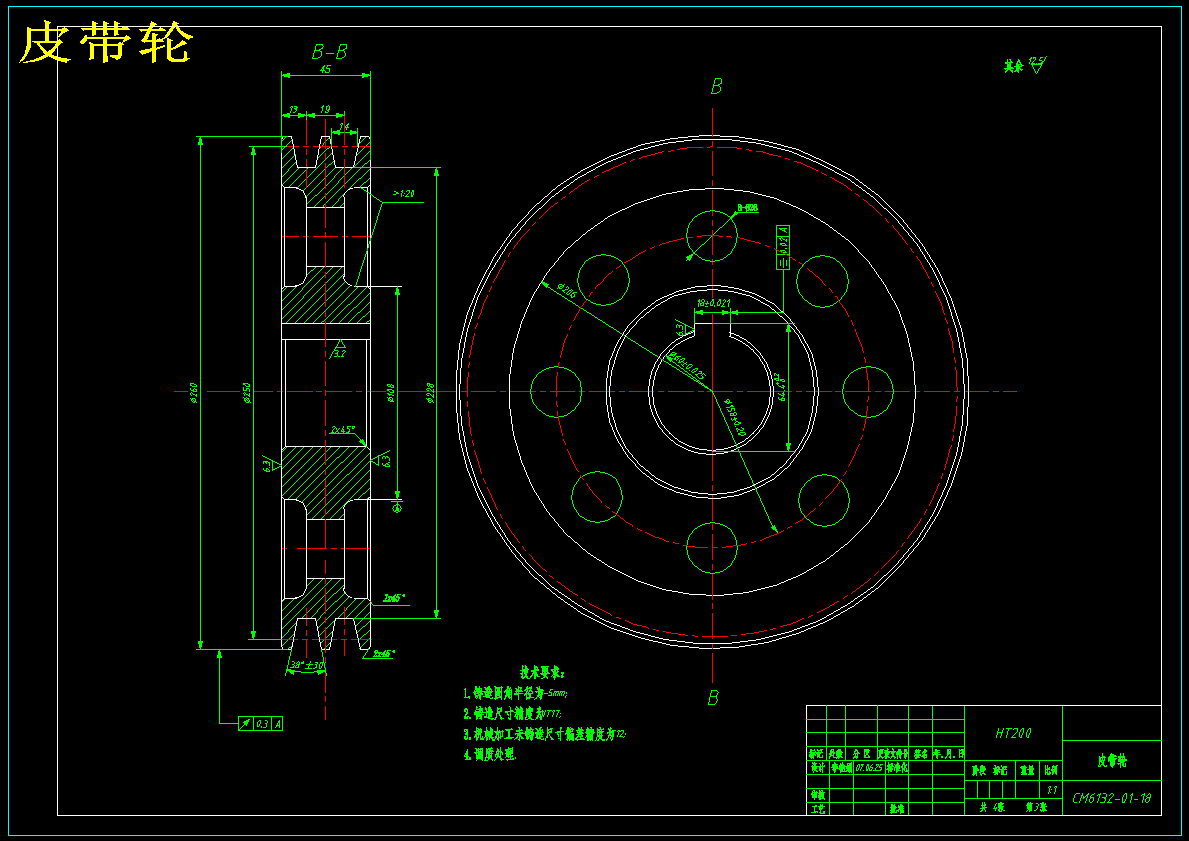1189x841 pixels.
Task: Select the upper B section line label
Action: (x=716, y=87)
